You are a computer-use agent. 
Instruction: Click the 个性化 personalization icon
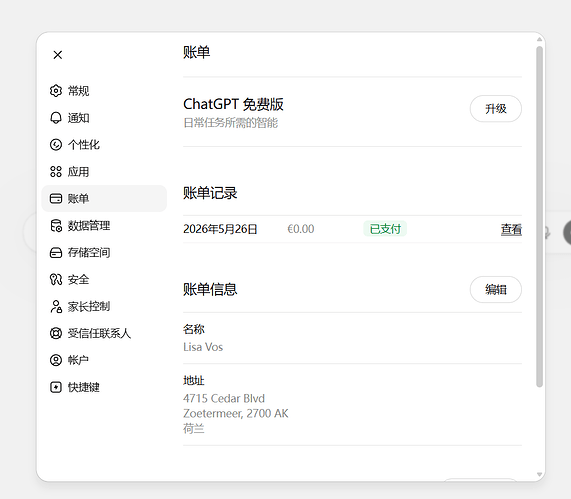(56, 145)
